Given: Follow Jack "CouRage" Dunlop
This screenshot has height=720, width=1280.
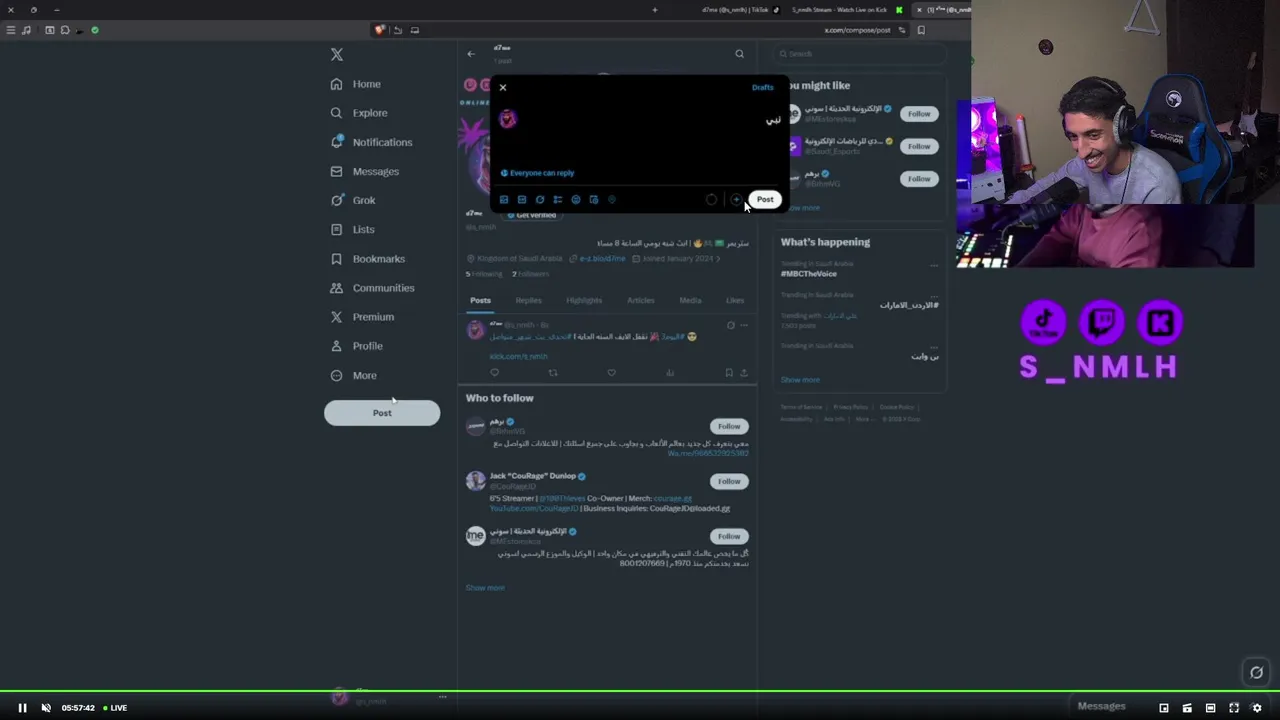Looking at the screenshot, I should [x=729, y=481].
